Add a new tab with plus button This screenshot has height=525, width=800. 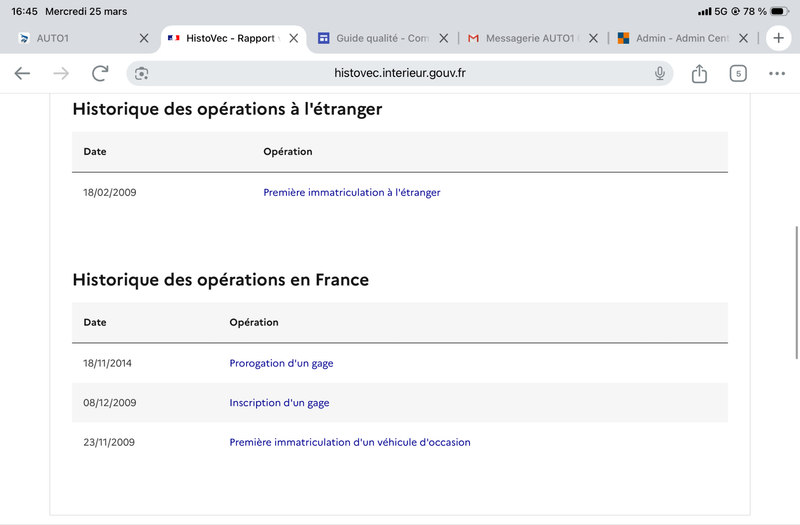(778, 38)
